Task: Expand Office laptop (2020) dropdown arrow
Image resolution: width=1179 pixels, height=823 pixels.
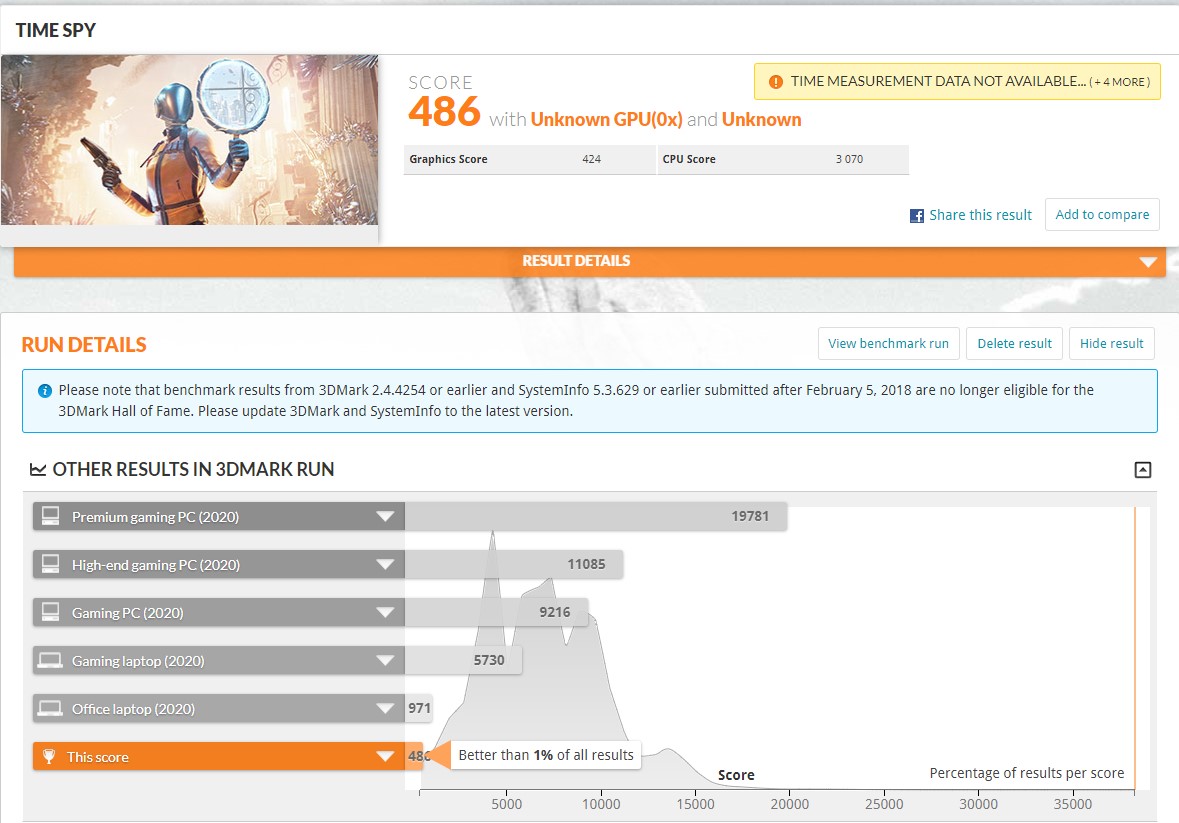Action: pyautogui.click(x=385, y=709)
